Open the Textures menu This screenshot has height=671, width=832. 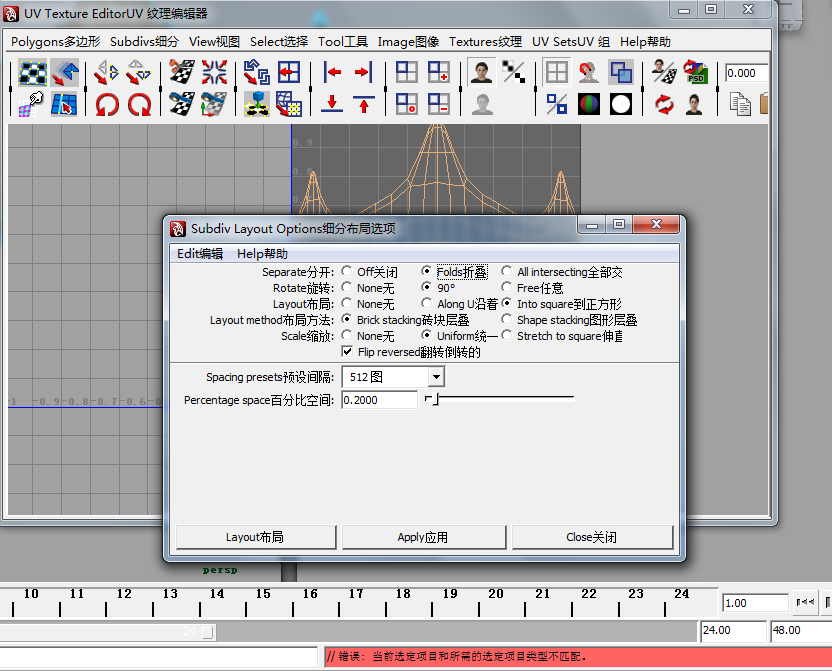tap(485, 43)
